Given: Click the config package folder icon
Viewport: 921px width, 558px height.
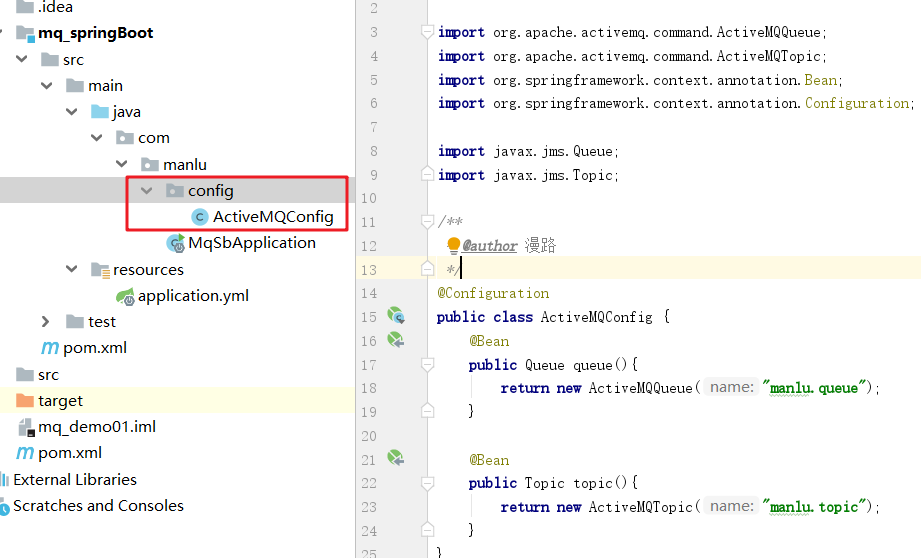Looking at the screenshot, I should coord(175,190).
